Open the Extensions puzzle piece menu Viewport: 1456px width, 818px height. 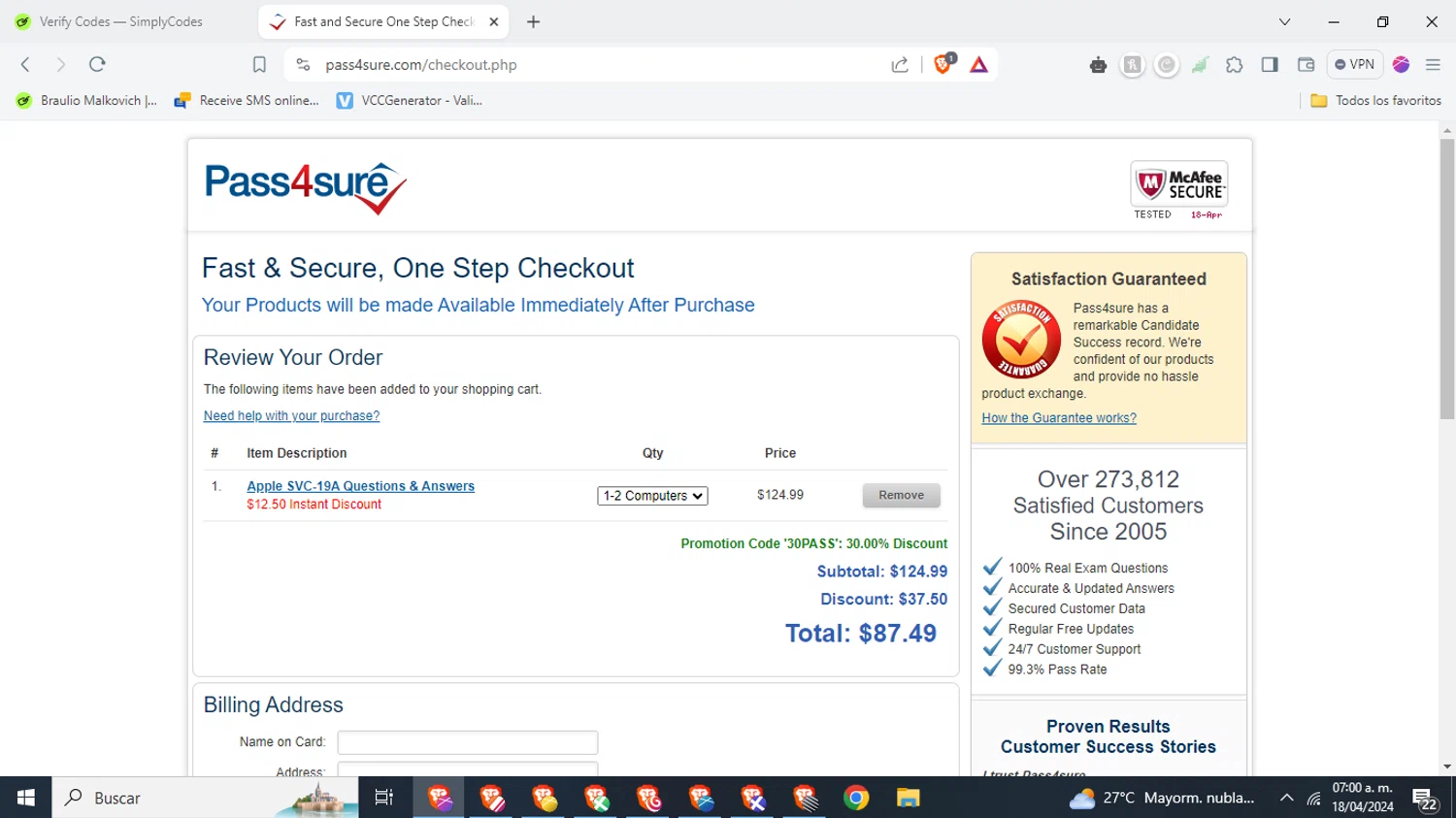pos(1235,65)
